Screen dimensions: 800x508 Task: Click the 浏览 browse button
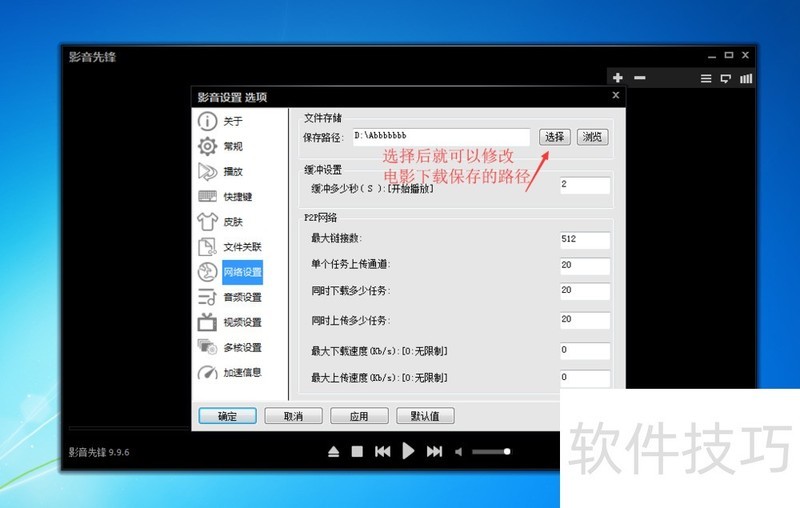(592, 137)
